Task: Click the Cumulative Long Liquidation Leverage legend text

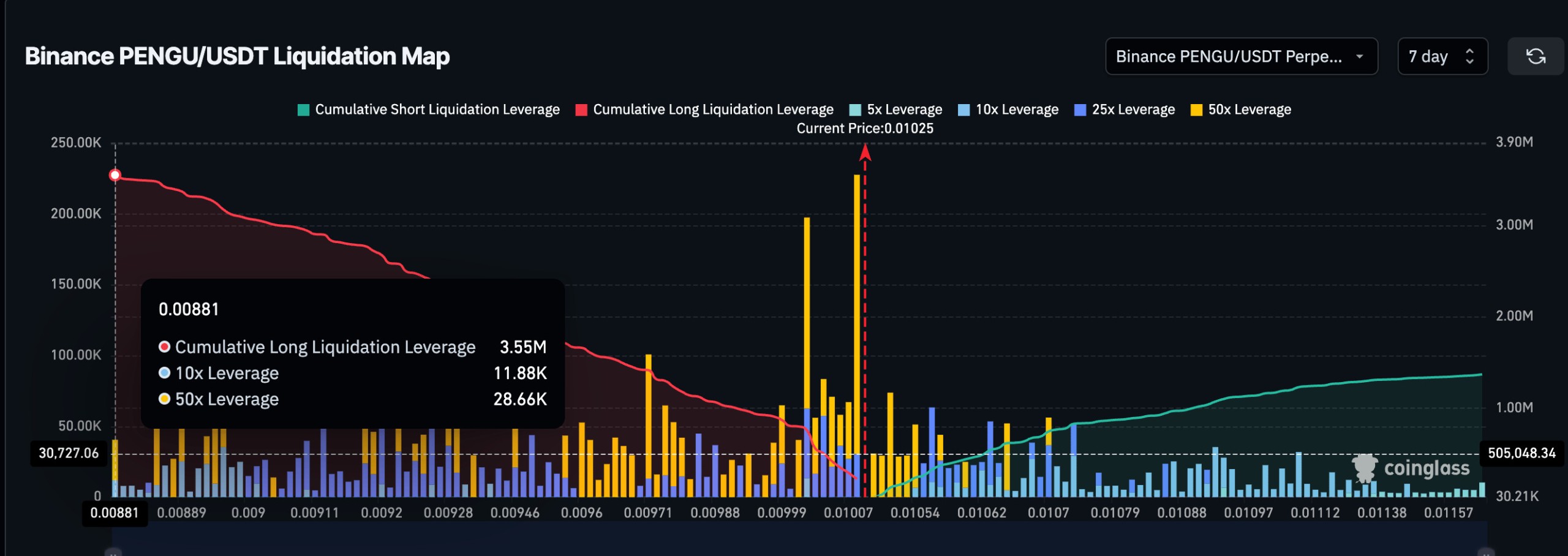Action: click(x=712, y=109)
